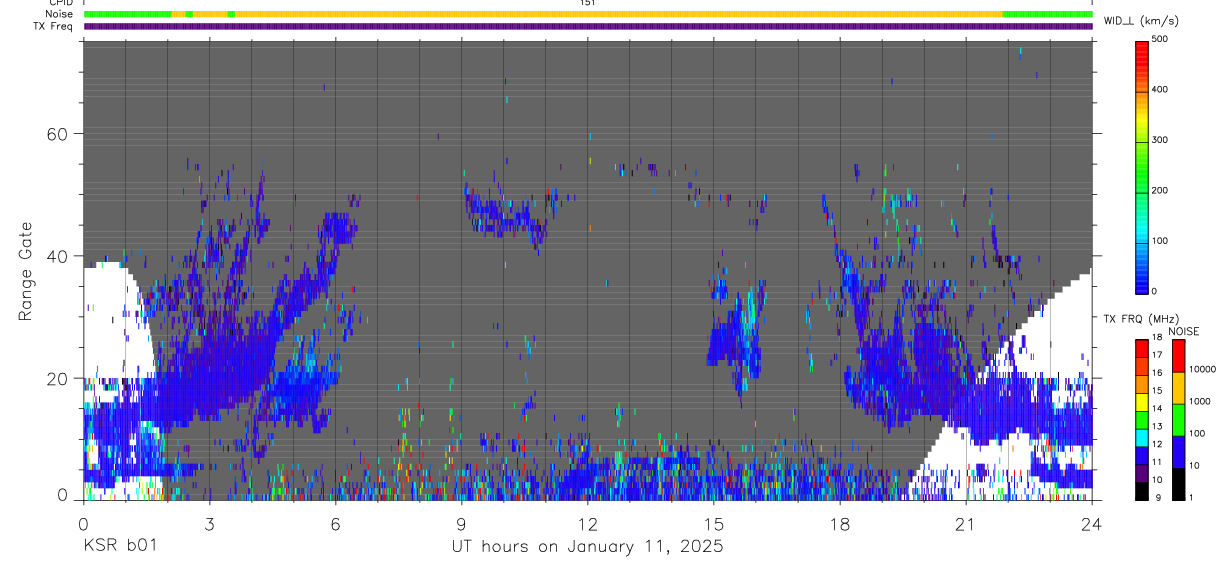Screen dimensions: 1228x567
Task: Click the 200 label on WID colorbar
Action: point(1160,190)
